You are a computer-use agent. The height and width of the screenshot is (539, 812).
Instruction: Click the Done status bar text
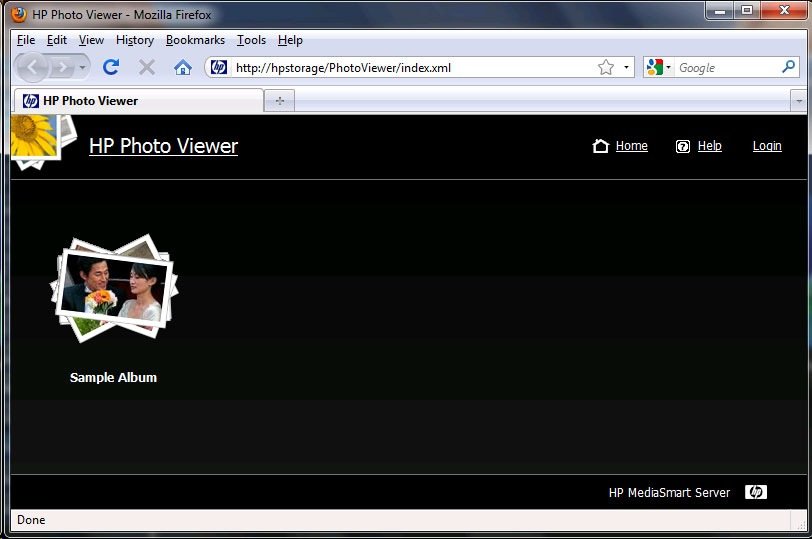click(31, 520)
